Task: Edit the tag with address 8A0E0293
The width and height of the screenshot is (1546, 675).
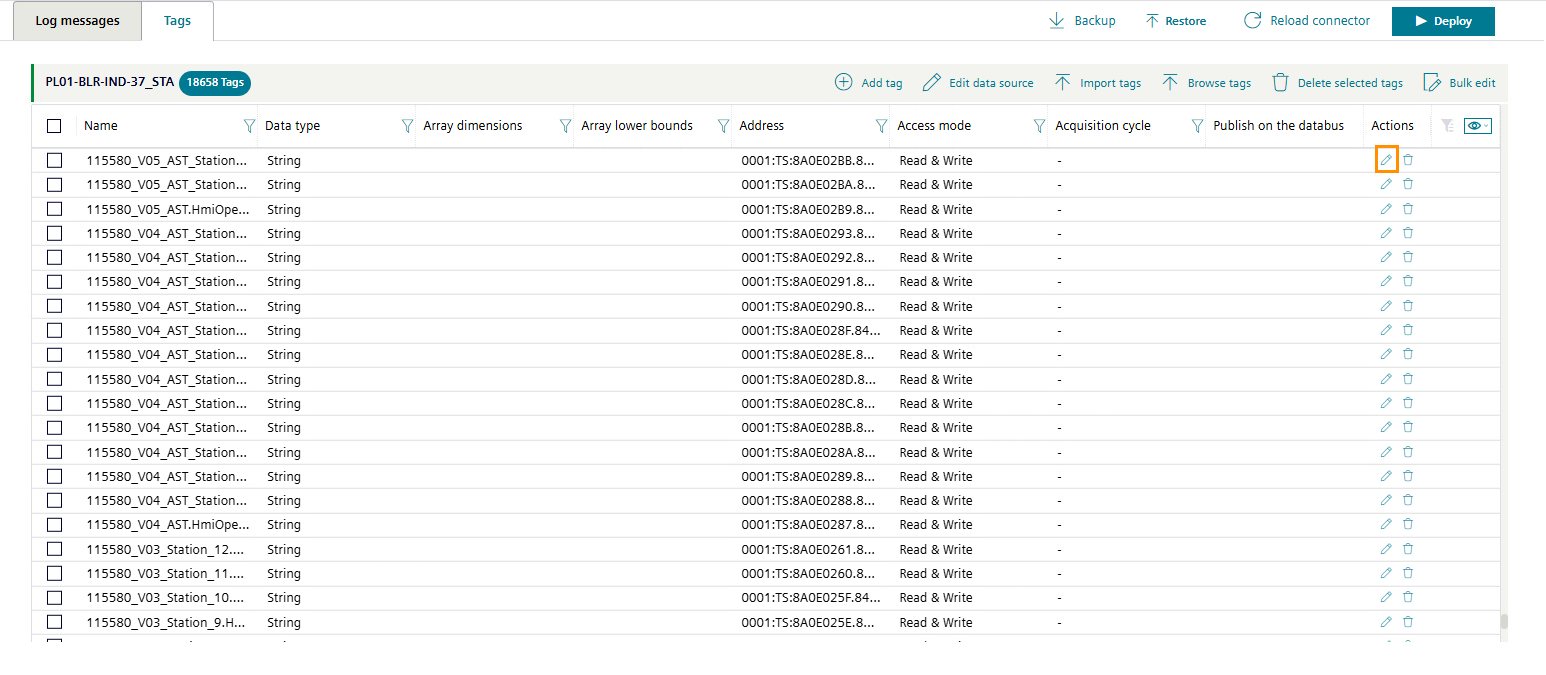Action: coord(1386,233)
